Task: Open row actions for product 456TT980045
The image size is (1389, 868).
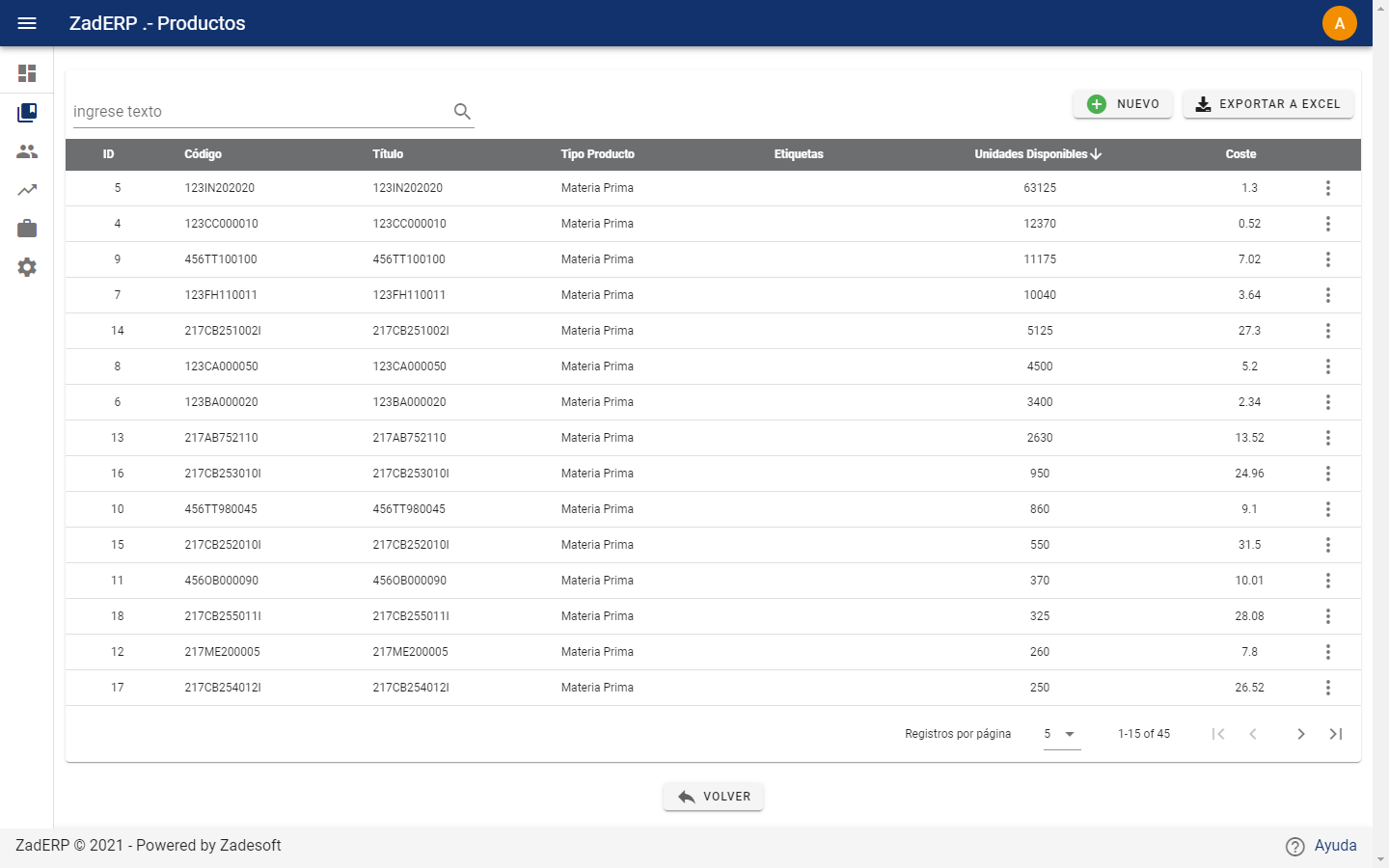Action: tap(1328, 509)
